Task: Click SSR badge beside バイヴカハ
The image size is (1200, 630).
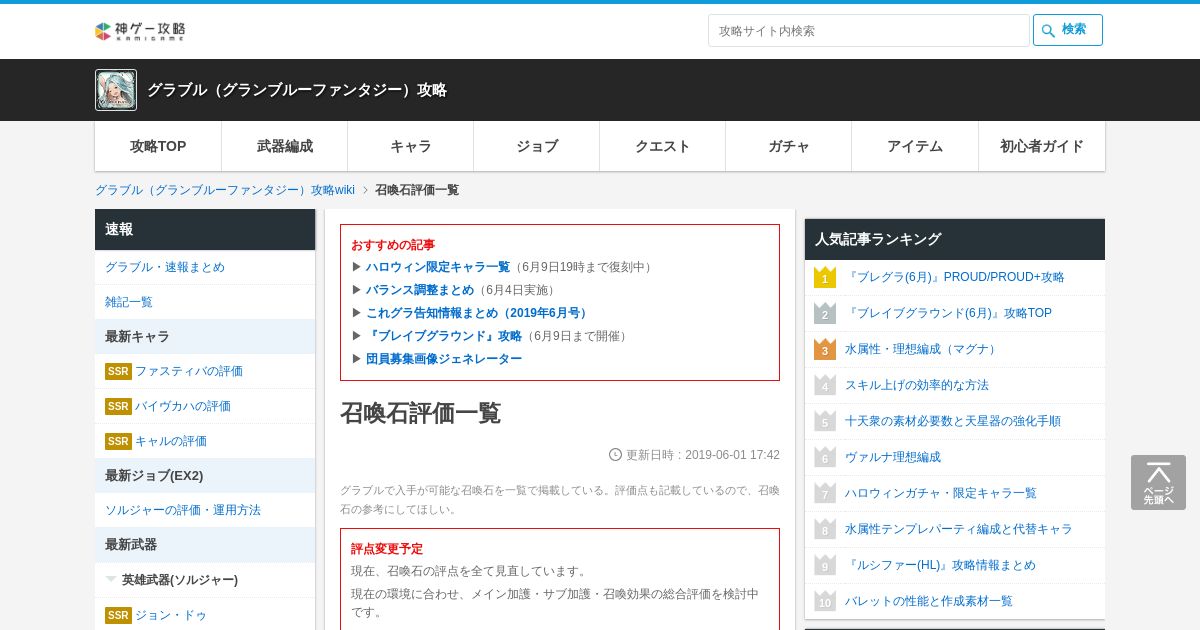Action: pyautogui.click(x=118, y=406)
